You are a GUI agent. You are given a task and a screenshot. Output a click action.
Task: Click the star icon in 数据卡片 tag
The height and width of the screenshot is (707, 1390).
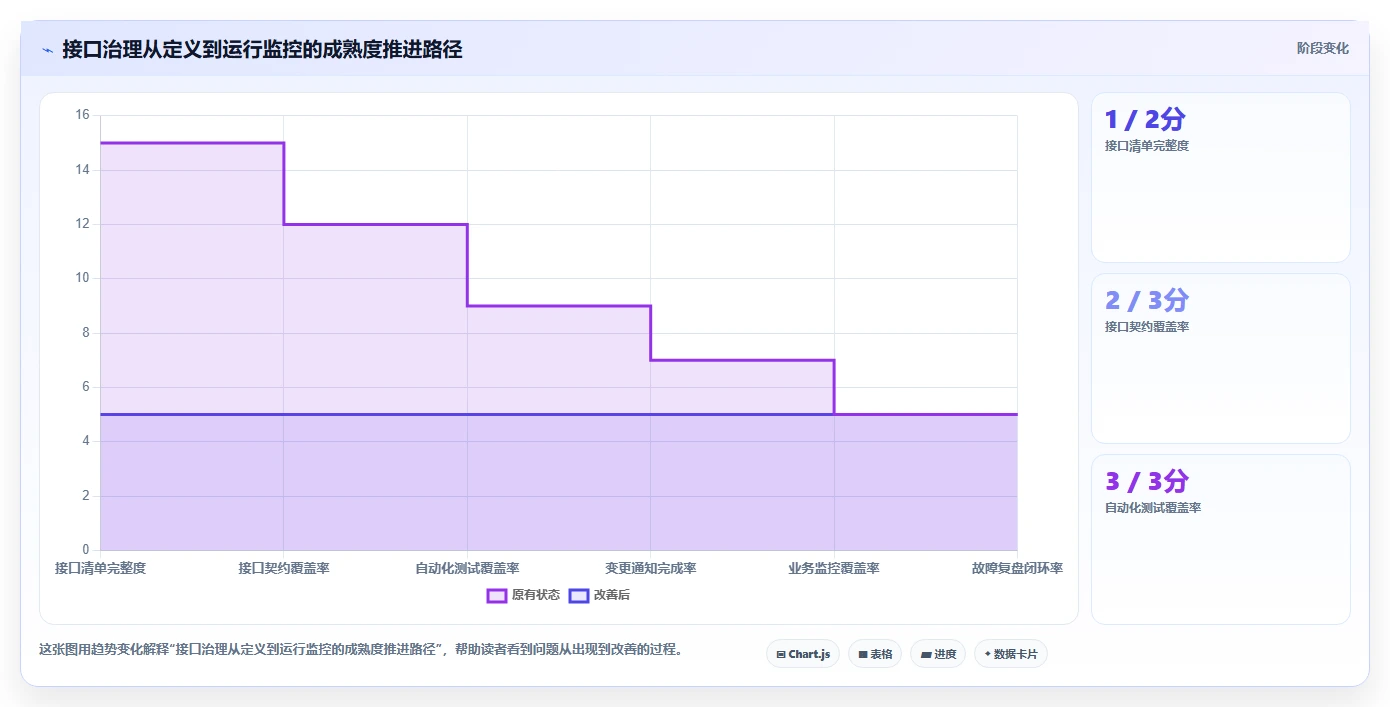(988, 654)
